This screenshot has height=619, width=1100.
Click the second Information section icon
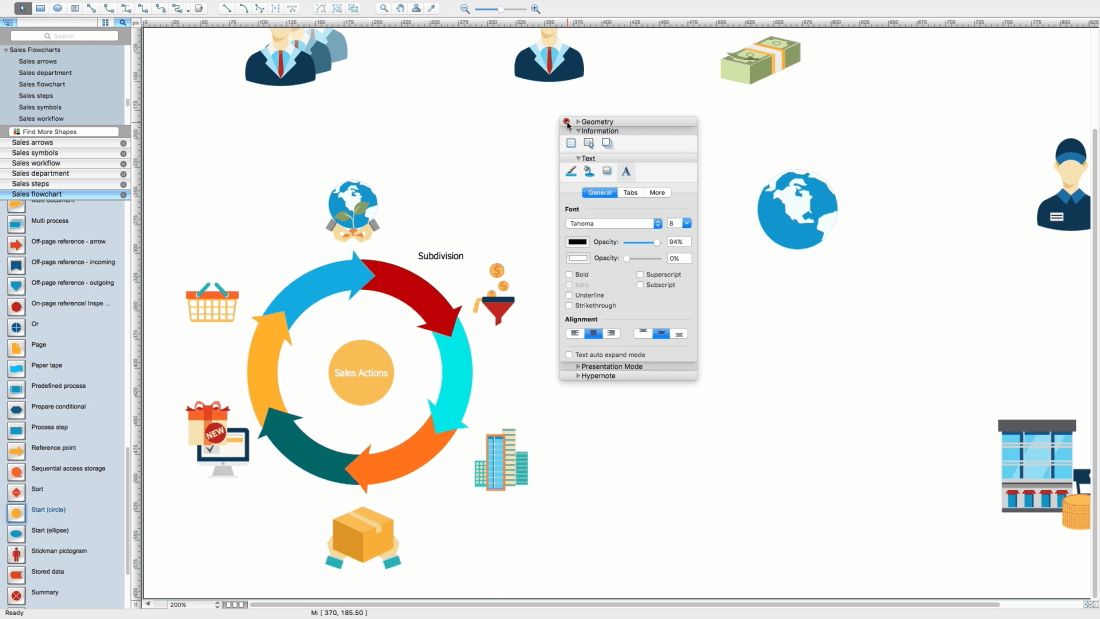(x=589, y=143)
